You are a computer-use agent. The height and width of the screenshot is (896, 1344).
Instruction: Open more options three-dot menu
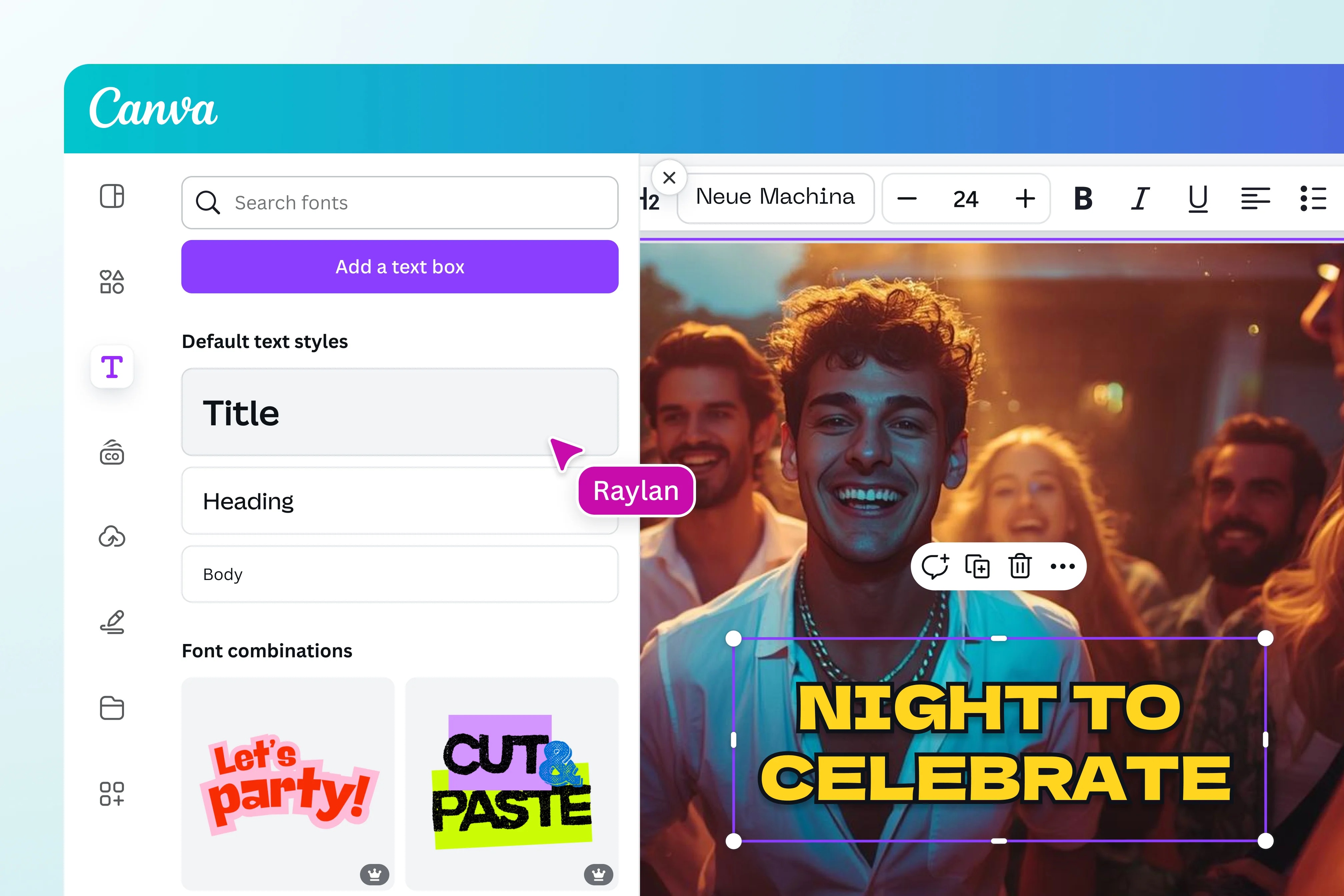coord(1063,566)
